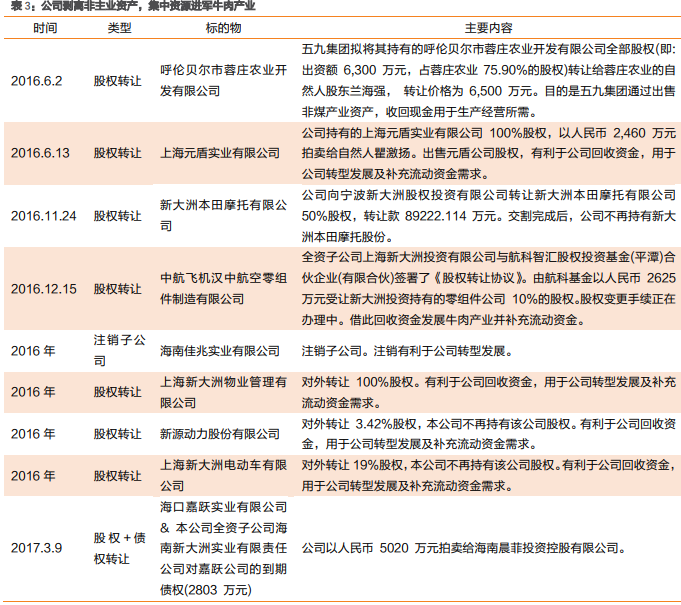Viewport: 681px width, 605px height.
Task: Click date cell 2016.6.13
Action: (x=40, y=153)
